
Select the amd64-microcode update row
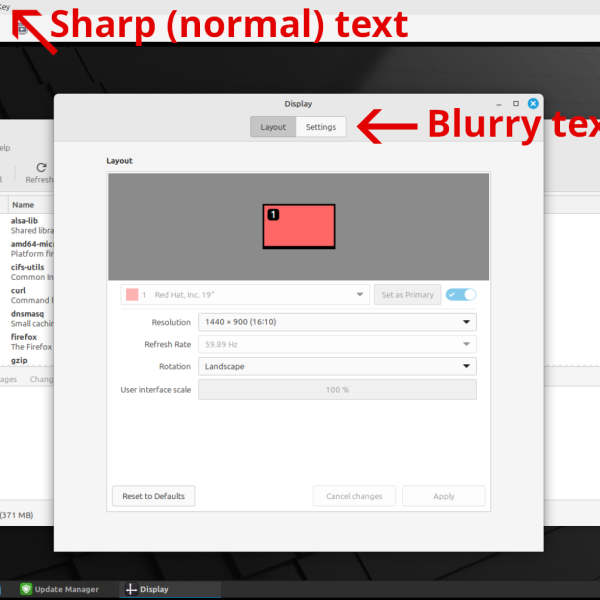pyautogui.click(x=27, y=249)
